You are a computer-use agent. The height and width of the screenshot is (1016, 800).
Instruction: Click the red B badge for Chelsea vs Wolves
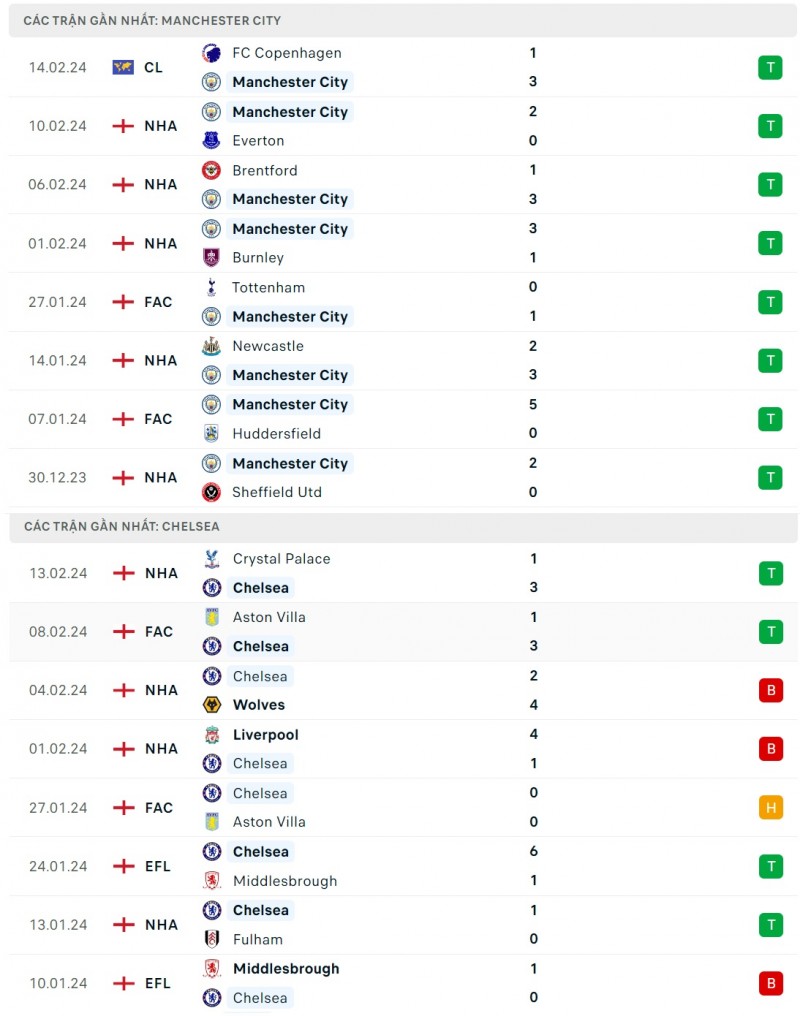click(x=770, y=690)
